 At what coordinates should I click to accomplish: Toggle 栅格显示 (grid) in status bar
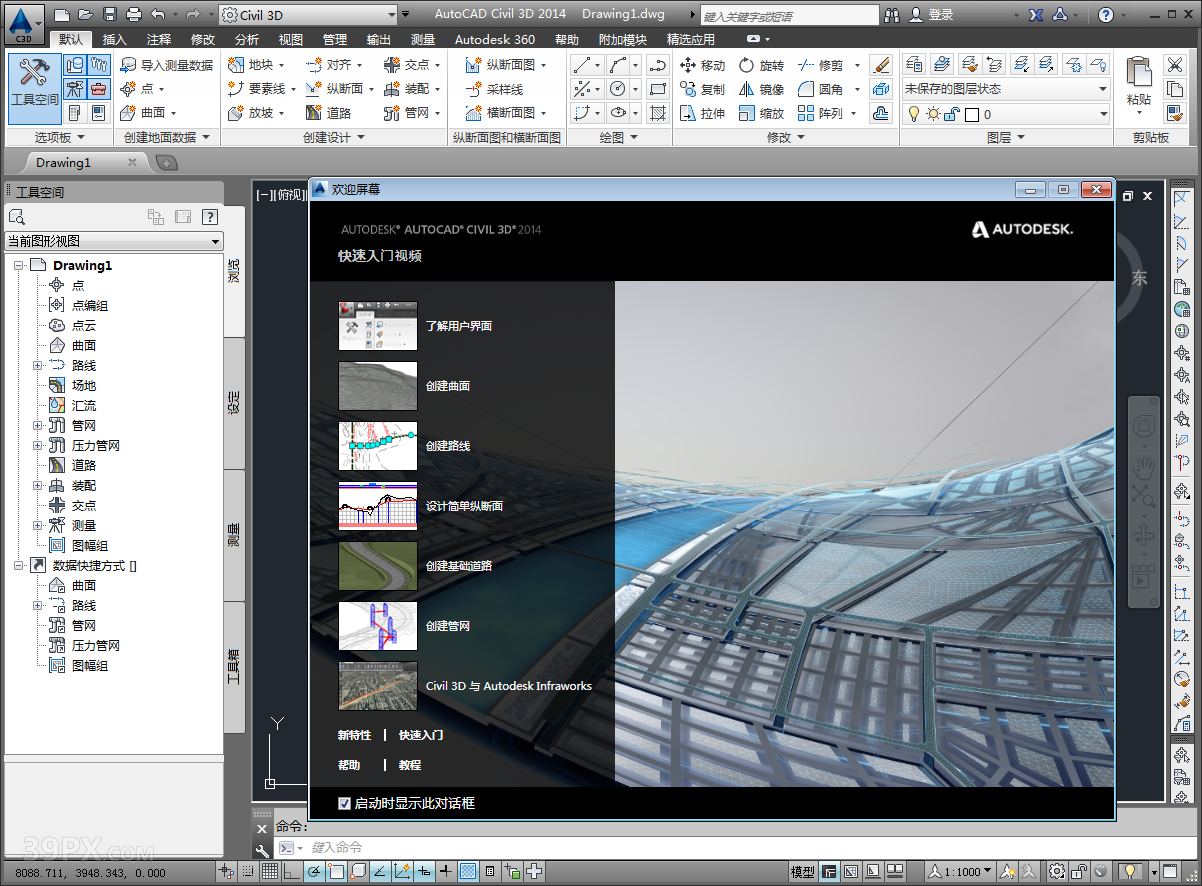[x=270, y=871]
